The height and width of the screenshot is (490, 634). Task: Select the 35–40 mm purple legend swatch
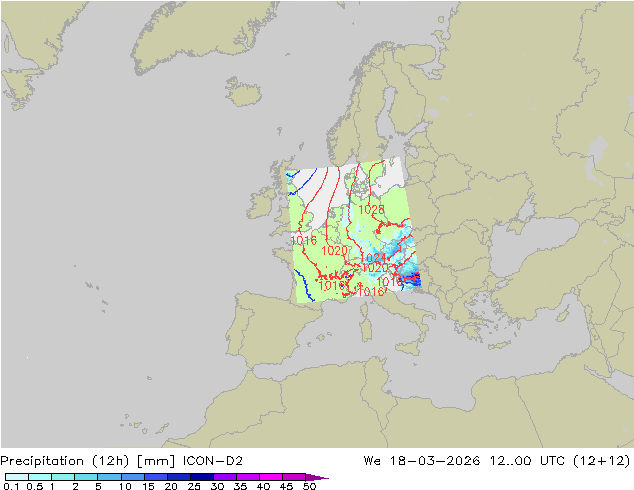(248, 477)
